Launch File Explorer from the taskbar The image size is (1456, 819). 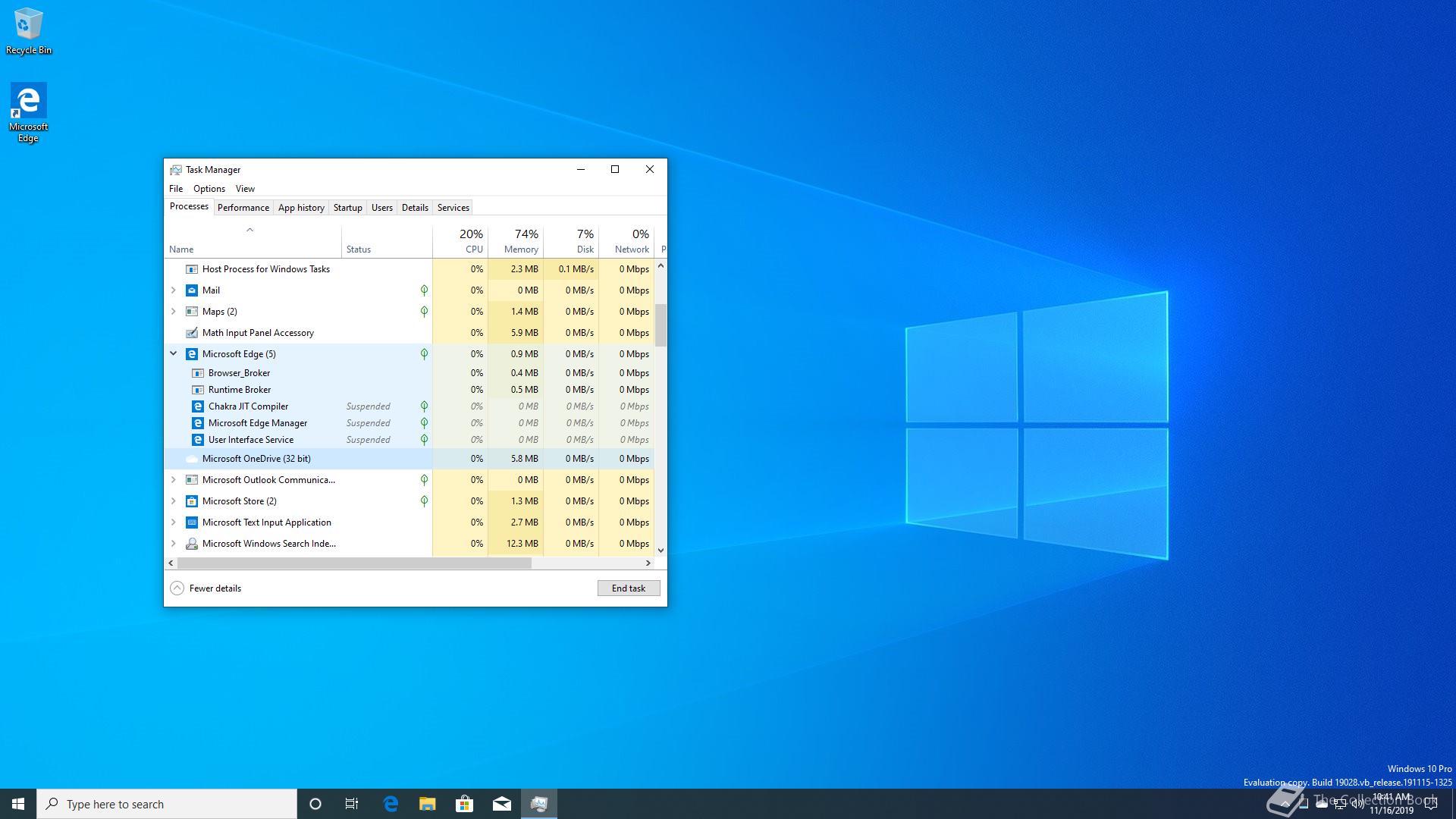[x=428, y=804]
